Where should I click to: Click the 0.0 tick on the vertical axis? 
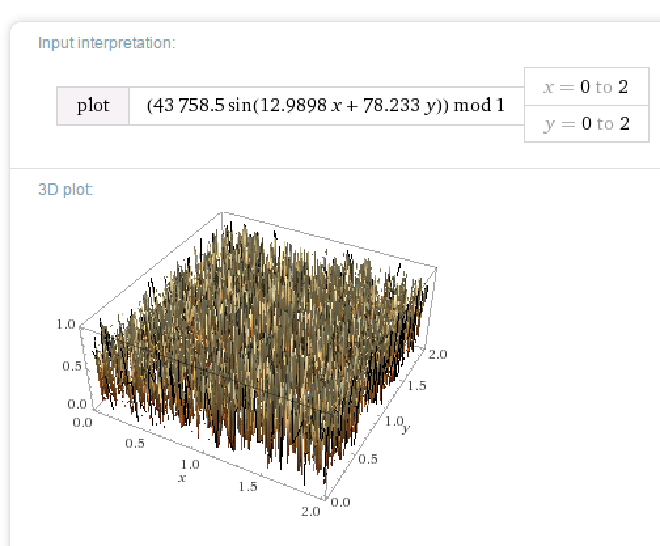tap(76, 405)
